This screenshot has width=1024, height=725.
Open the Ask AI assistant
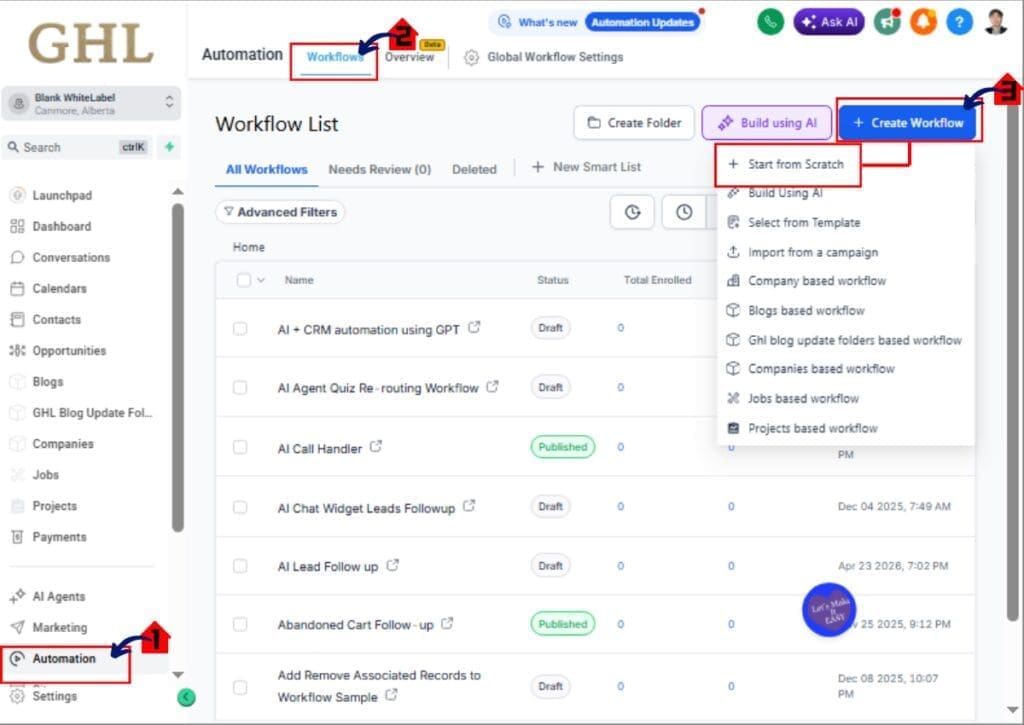[829, 22]
